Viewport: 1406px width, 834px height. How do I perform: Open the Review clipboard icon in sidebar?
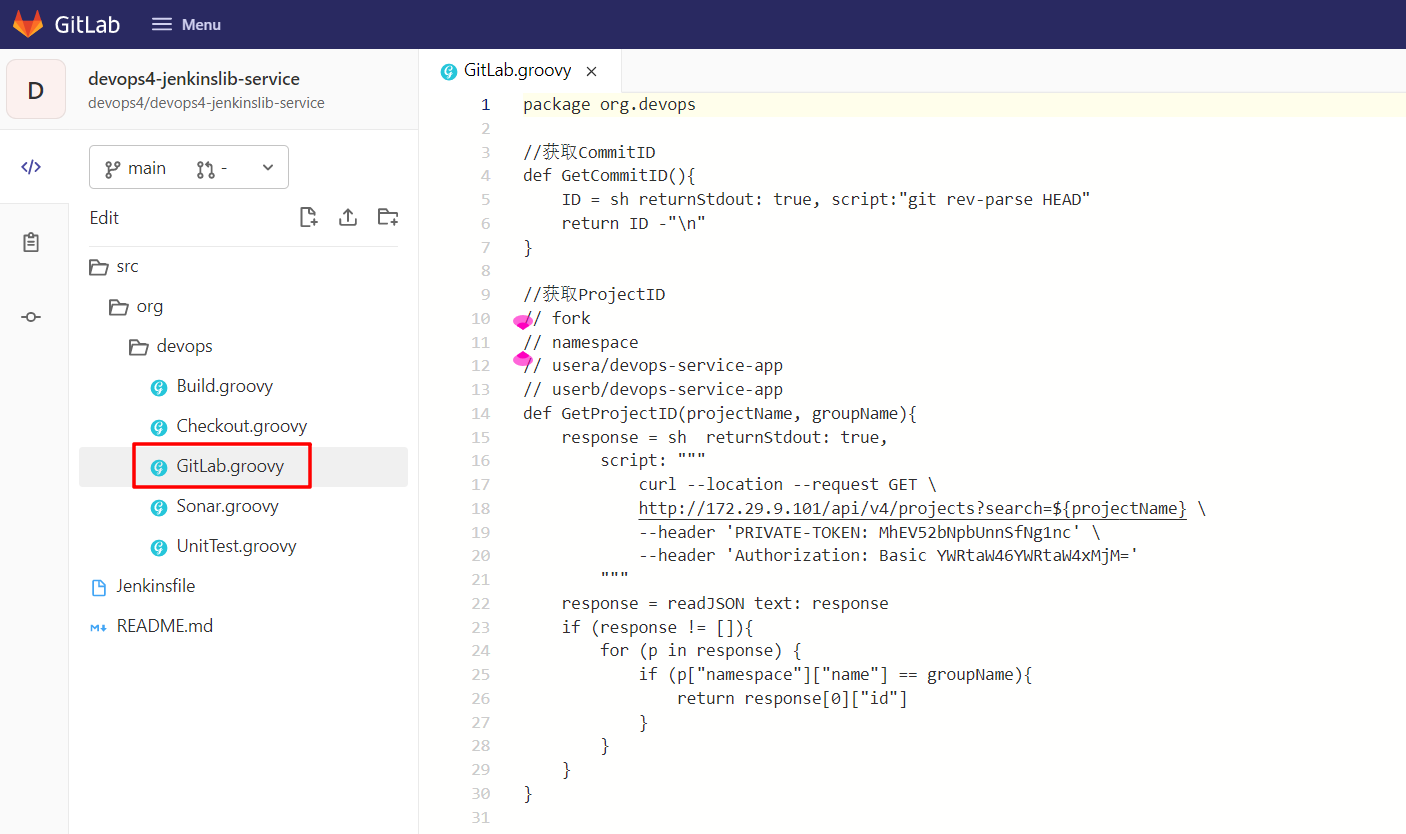tap(31, 242)
